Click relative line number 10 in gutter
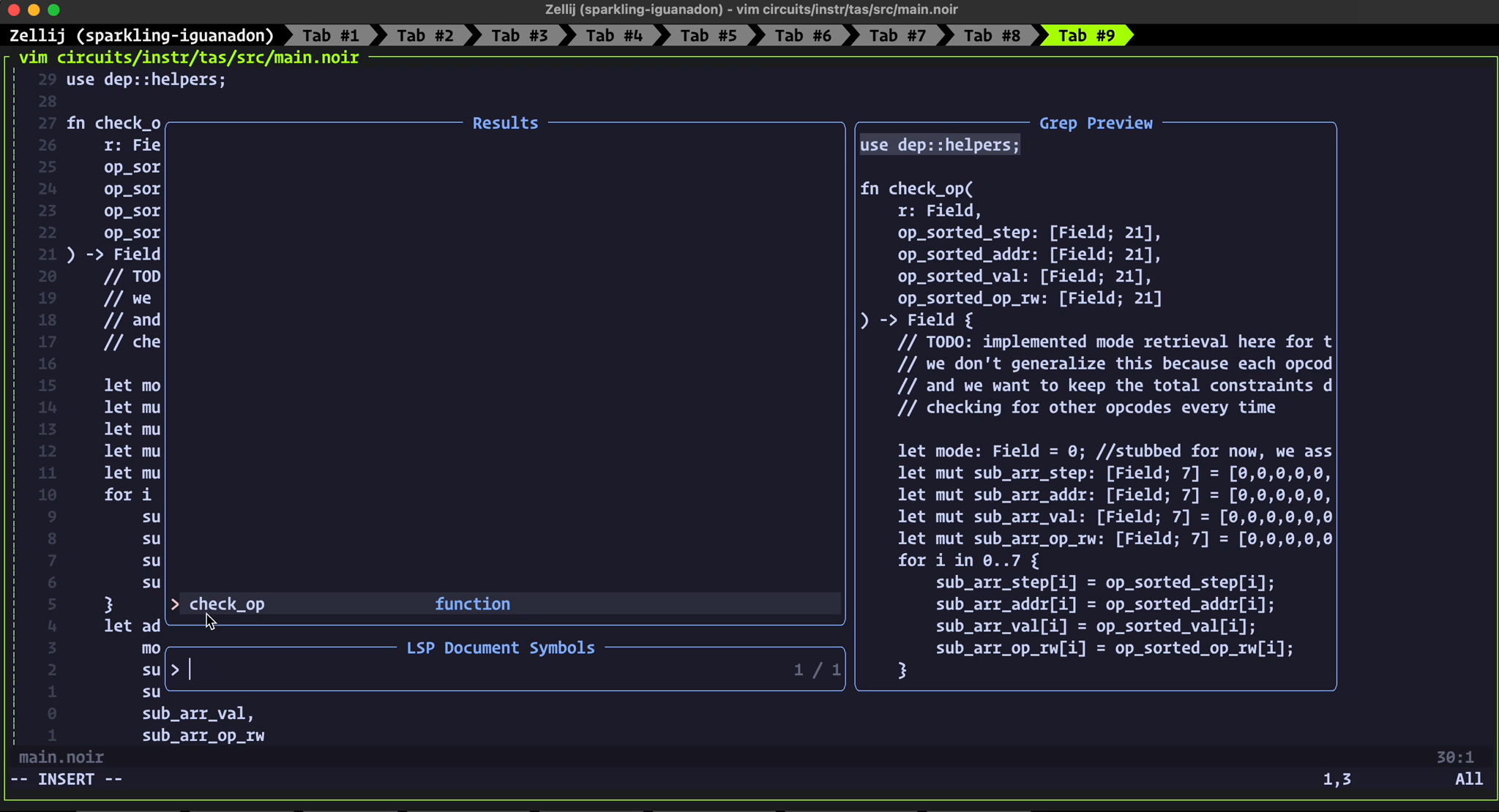Image resolution: width=1499 pixels, height=812 pixels. click(x=48, y=495)
